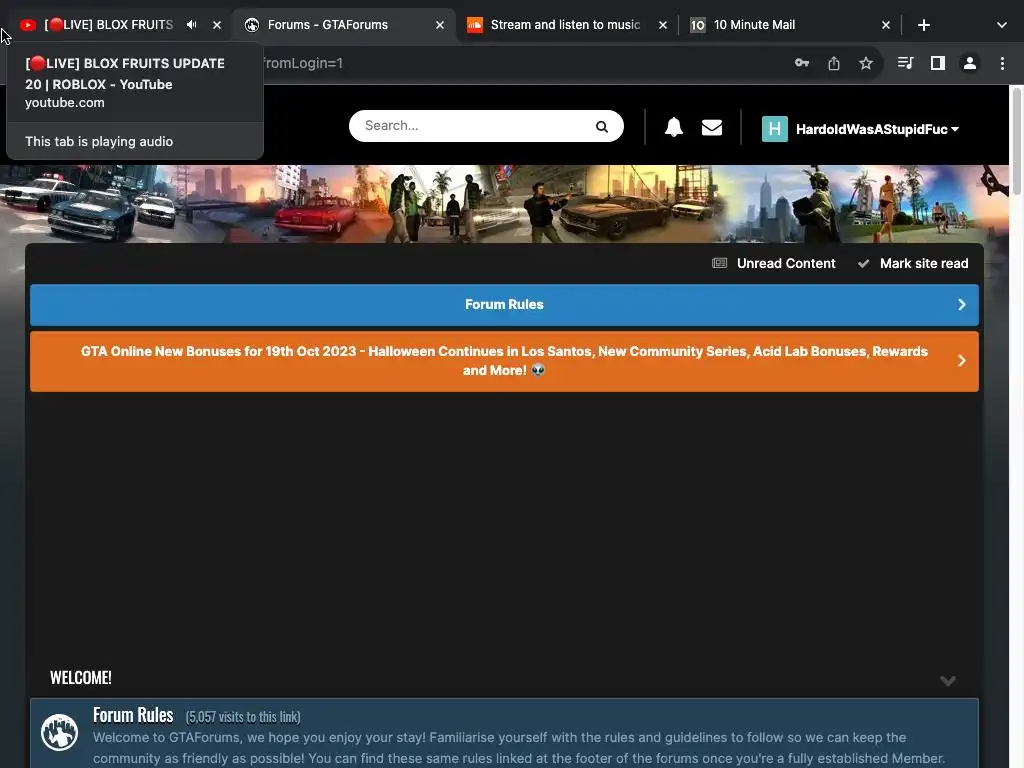Click the Forum Rules fist icon
The width and height of the screenshot is (1024, 768).
[59, 732]
